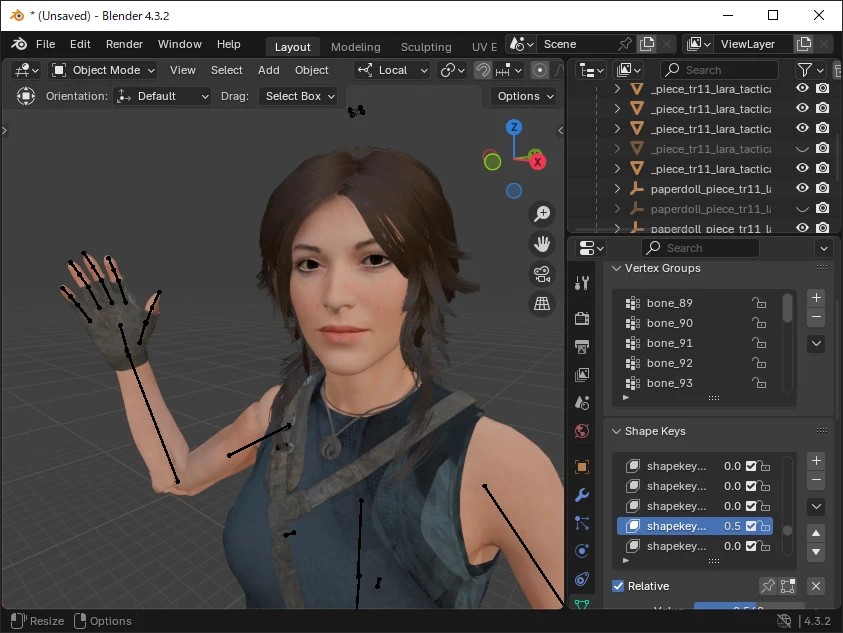Toggle the camera view icon
This screenshot has height=633, width=843.
(542, 274)
